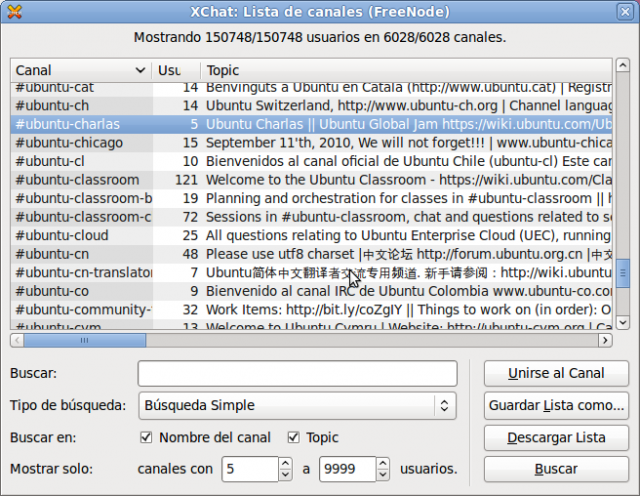Focus the Buscar search text field
This screenshot has height=496, width=640.
(298, 374)
